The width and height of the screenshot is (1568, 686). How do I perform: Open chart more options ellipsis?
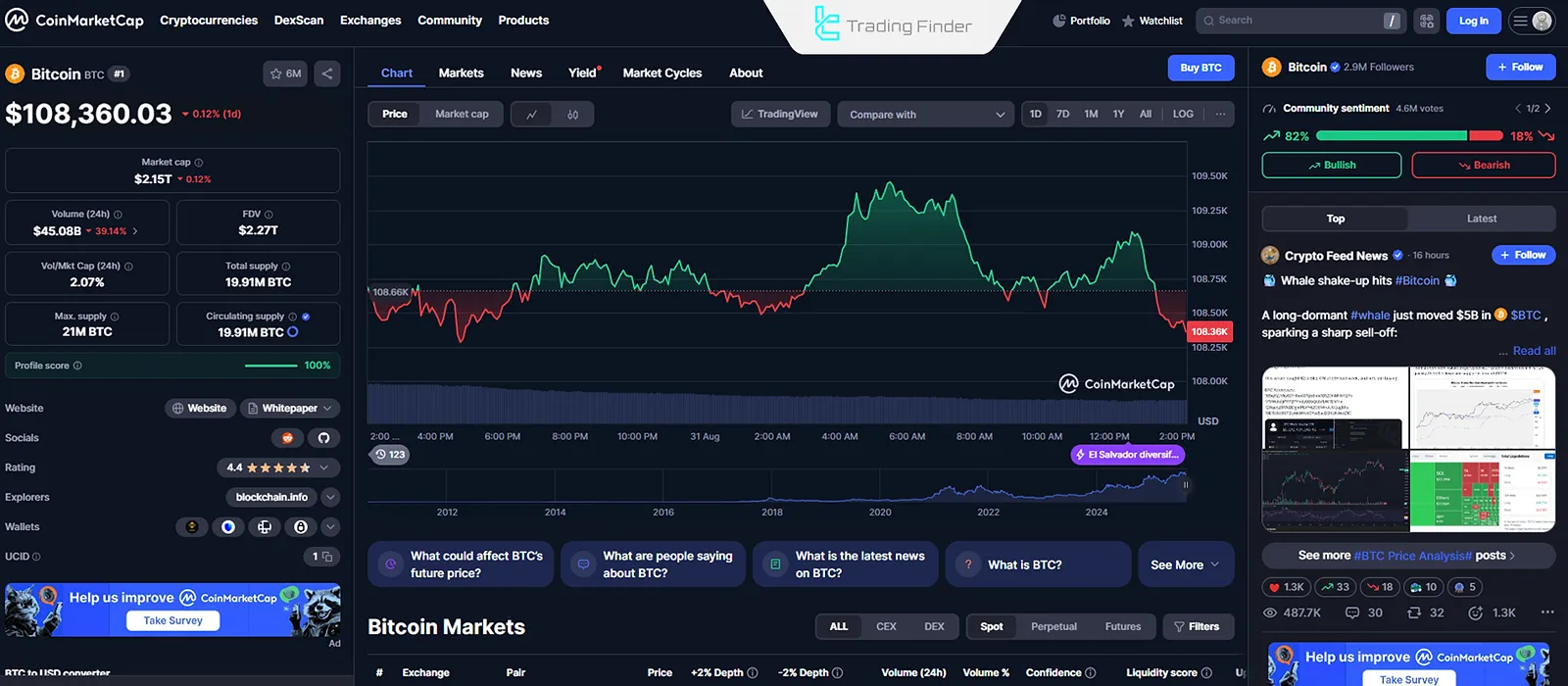1220,114
